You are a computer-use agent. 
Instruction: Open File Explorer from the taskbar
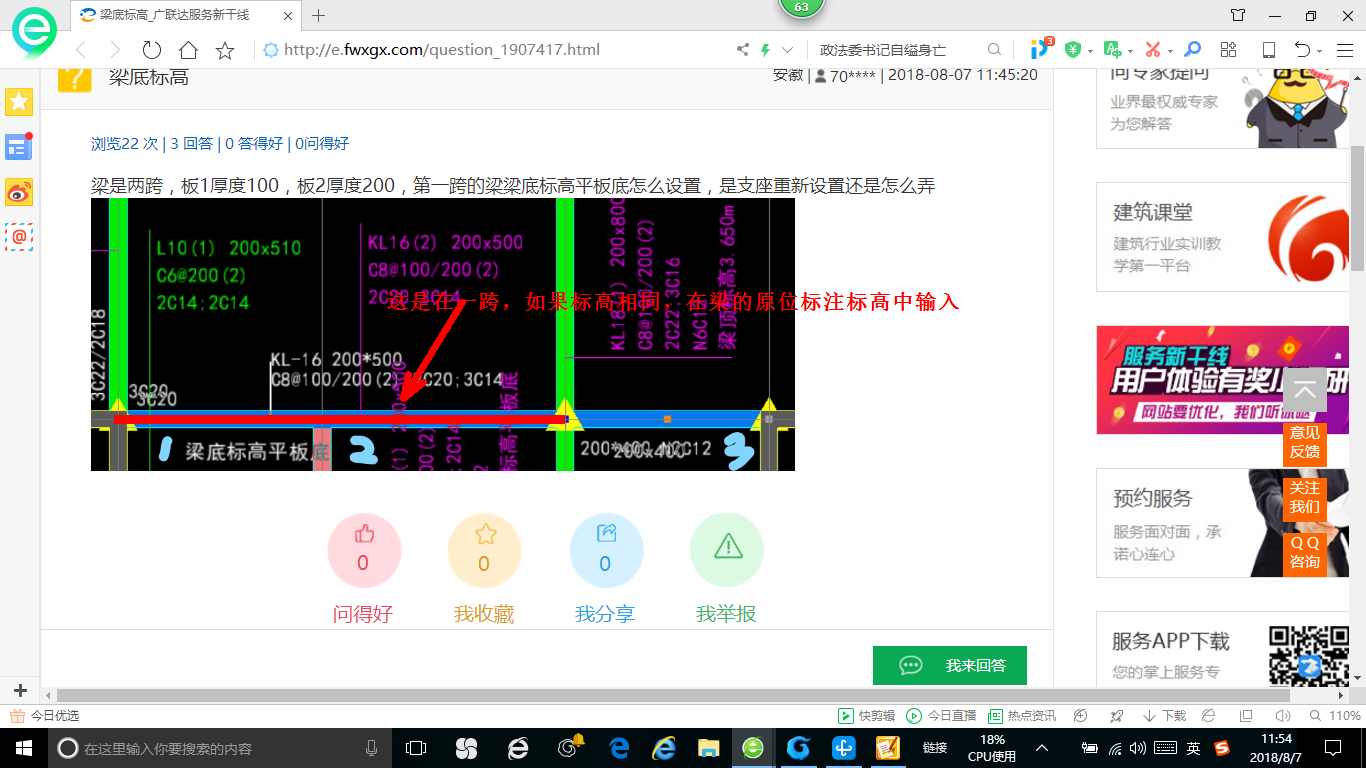pos(708,748)
